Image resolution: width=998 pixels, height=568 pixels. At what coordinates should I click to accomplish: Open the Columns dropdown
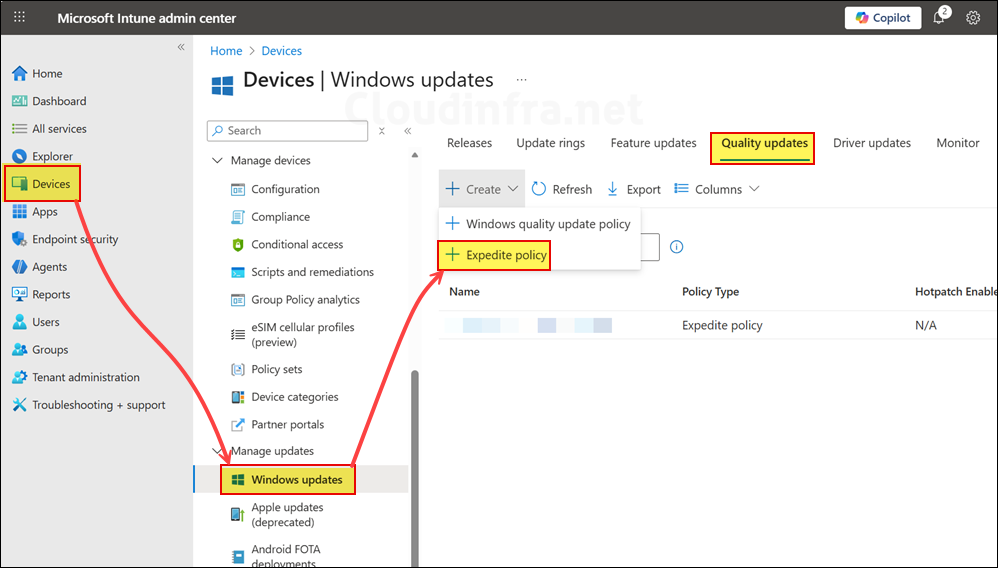tap(717, 189)
